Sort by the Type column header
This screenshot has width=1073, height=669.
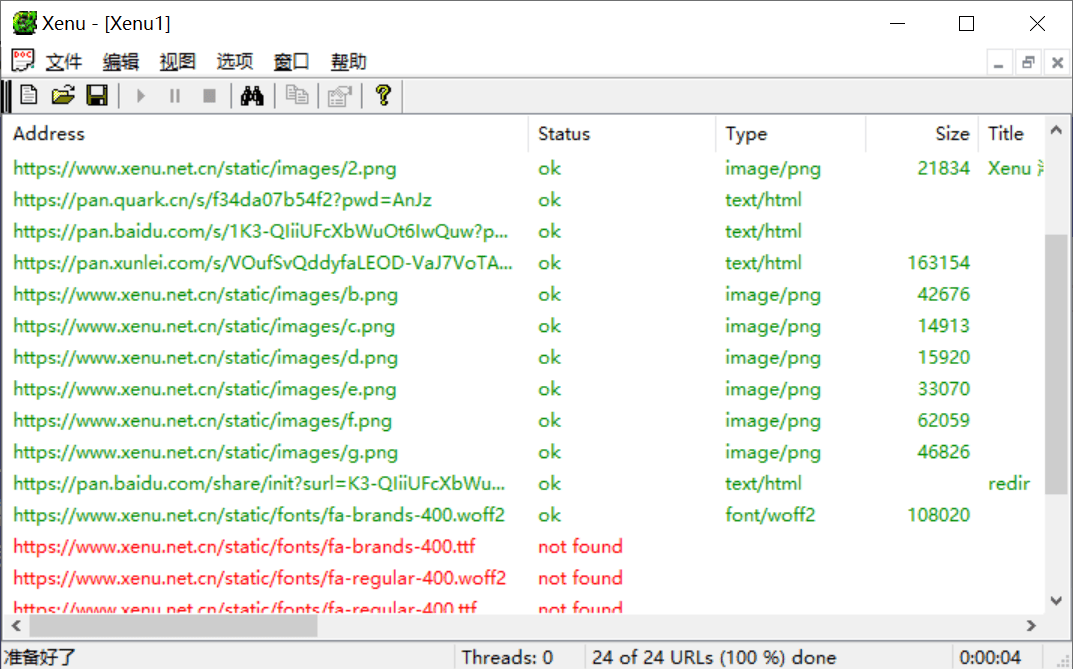tap(791, 133)
